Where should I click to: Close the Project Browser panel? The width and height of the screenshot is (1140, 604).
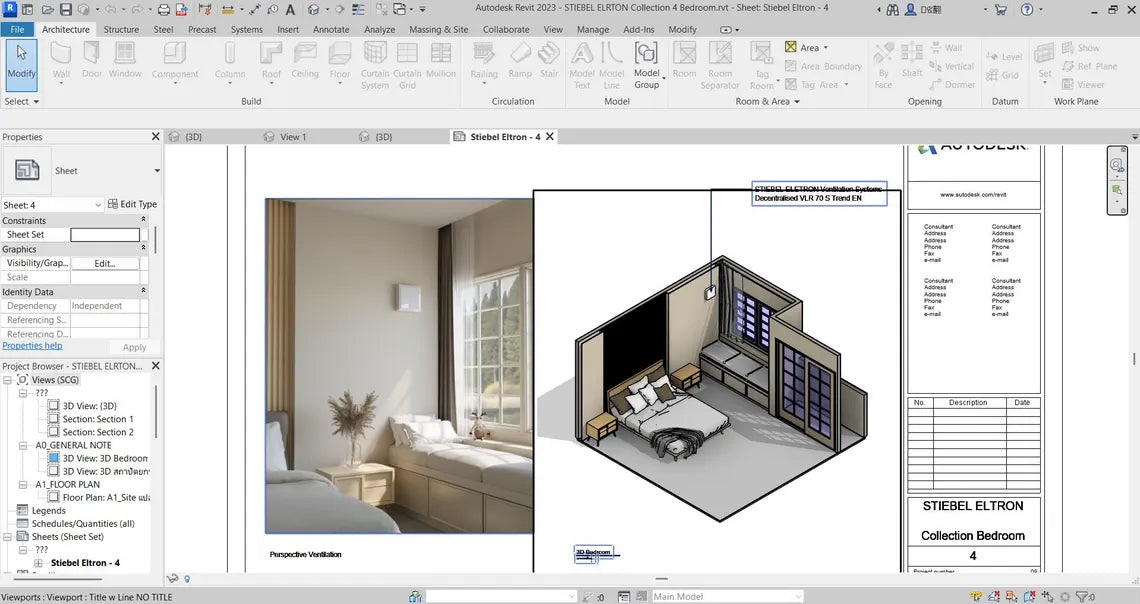click(x=155, y=366)
